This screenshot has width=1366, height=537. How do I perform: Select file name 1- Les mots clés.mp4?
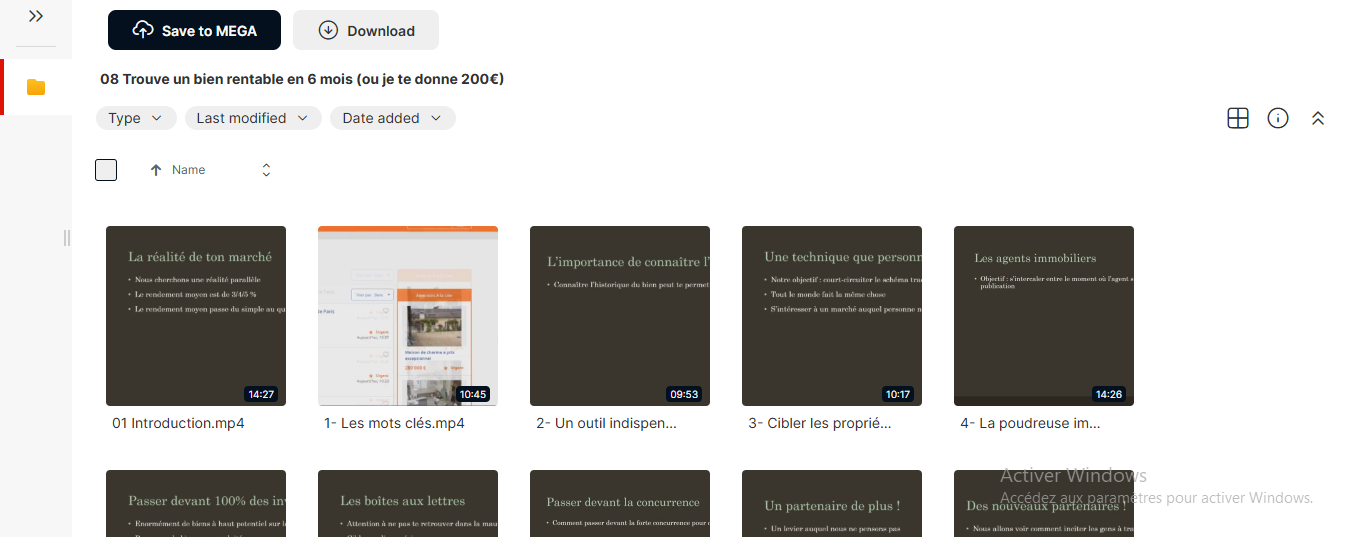(394, 423)
